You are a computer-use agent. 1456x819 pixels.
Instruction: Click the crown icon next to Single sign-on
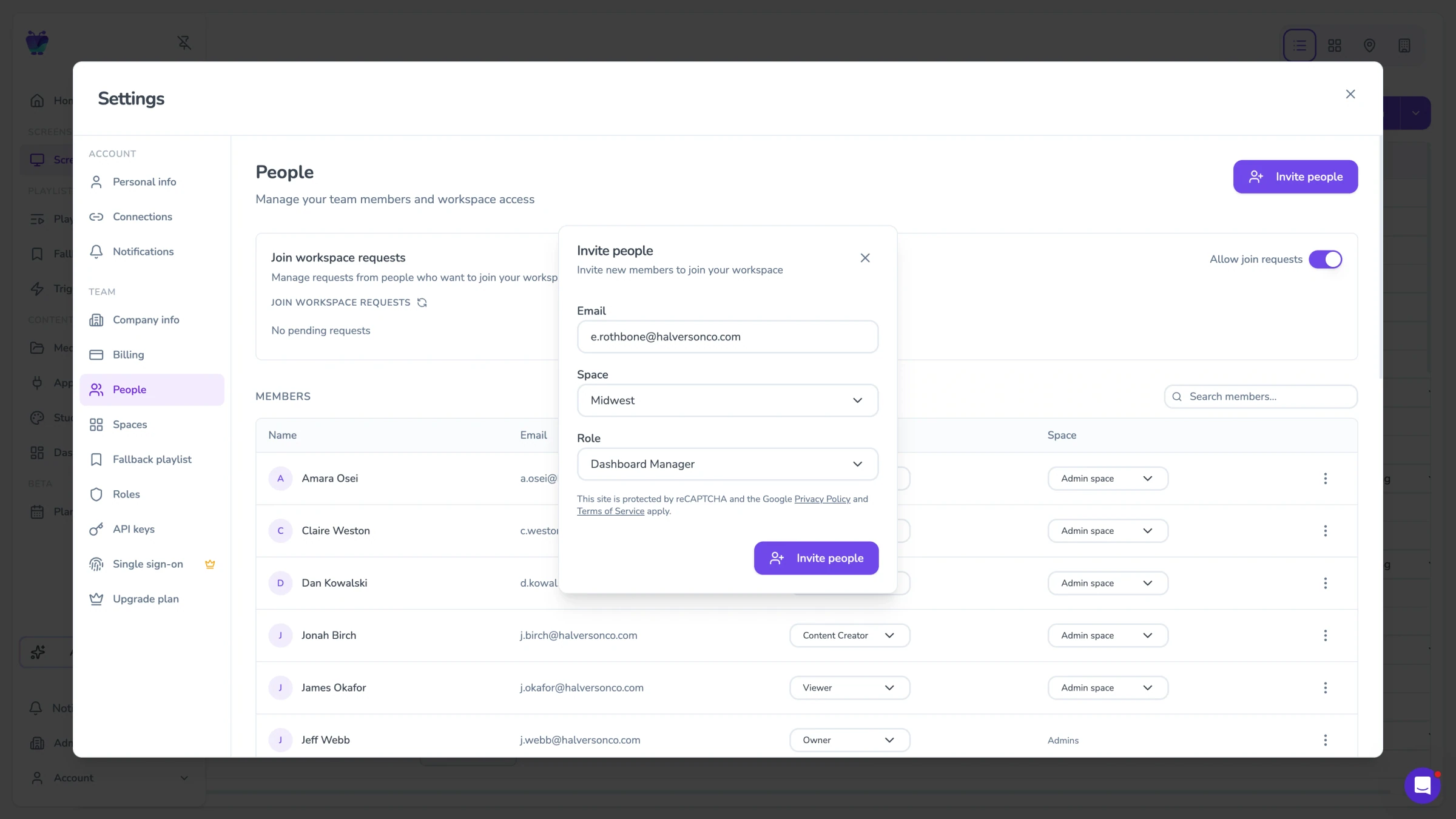point(210,564)
